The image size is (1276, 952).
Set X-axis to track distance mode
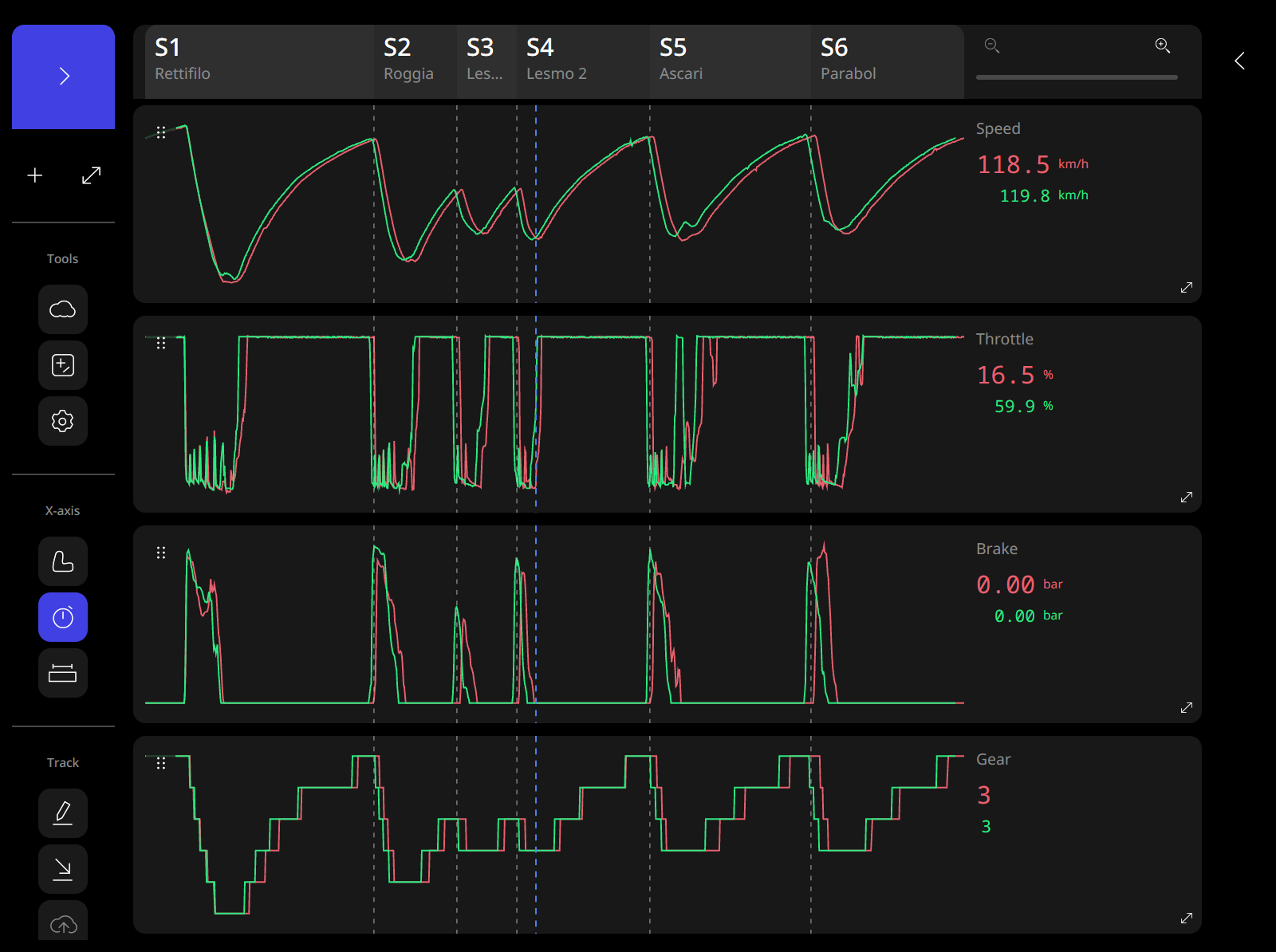tap(63, 561)
